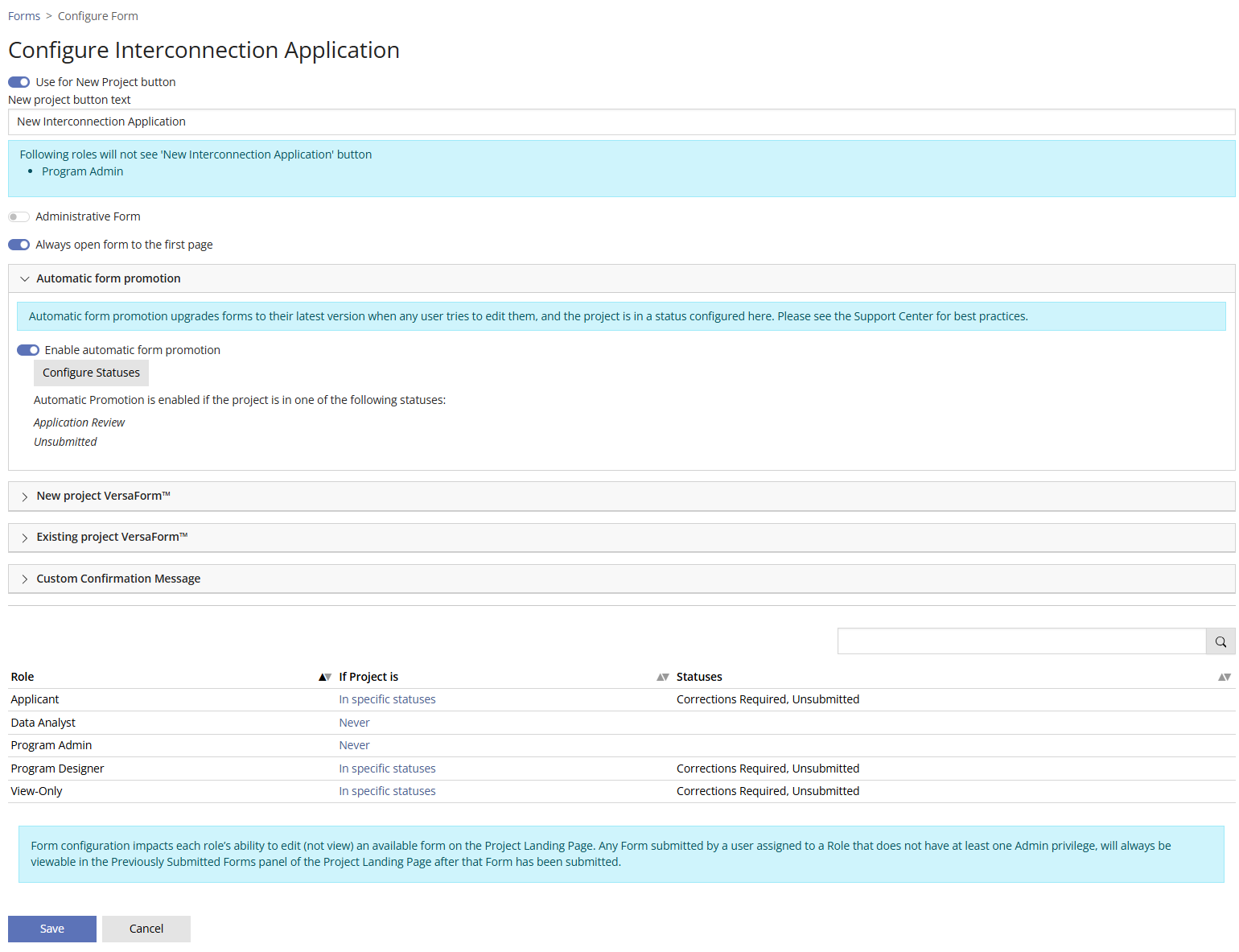Cancel the configuration changes
This screenshot has width=1239, height=952.
[146, 929]
